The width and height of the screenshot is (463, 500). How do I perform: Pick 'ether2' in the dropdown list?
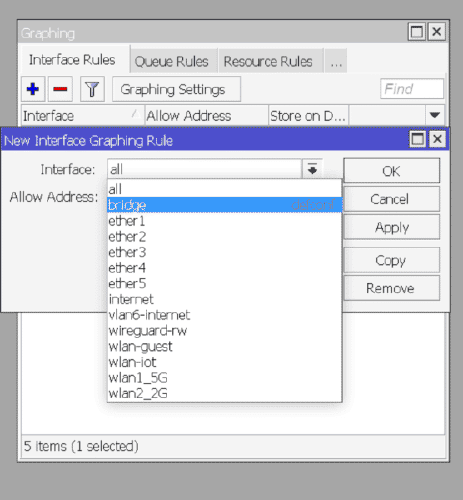[x=224, y=236]
